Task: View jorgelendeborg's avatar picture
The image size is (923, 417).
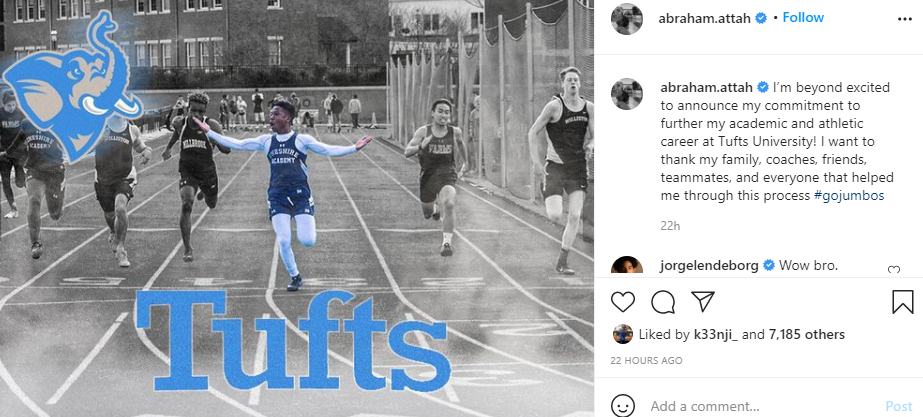Action: click(x=627, y=266)
